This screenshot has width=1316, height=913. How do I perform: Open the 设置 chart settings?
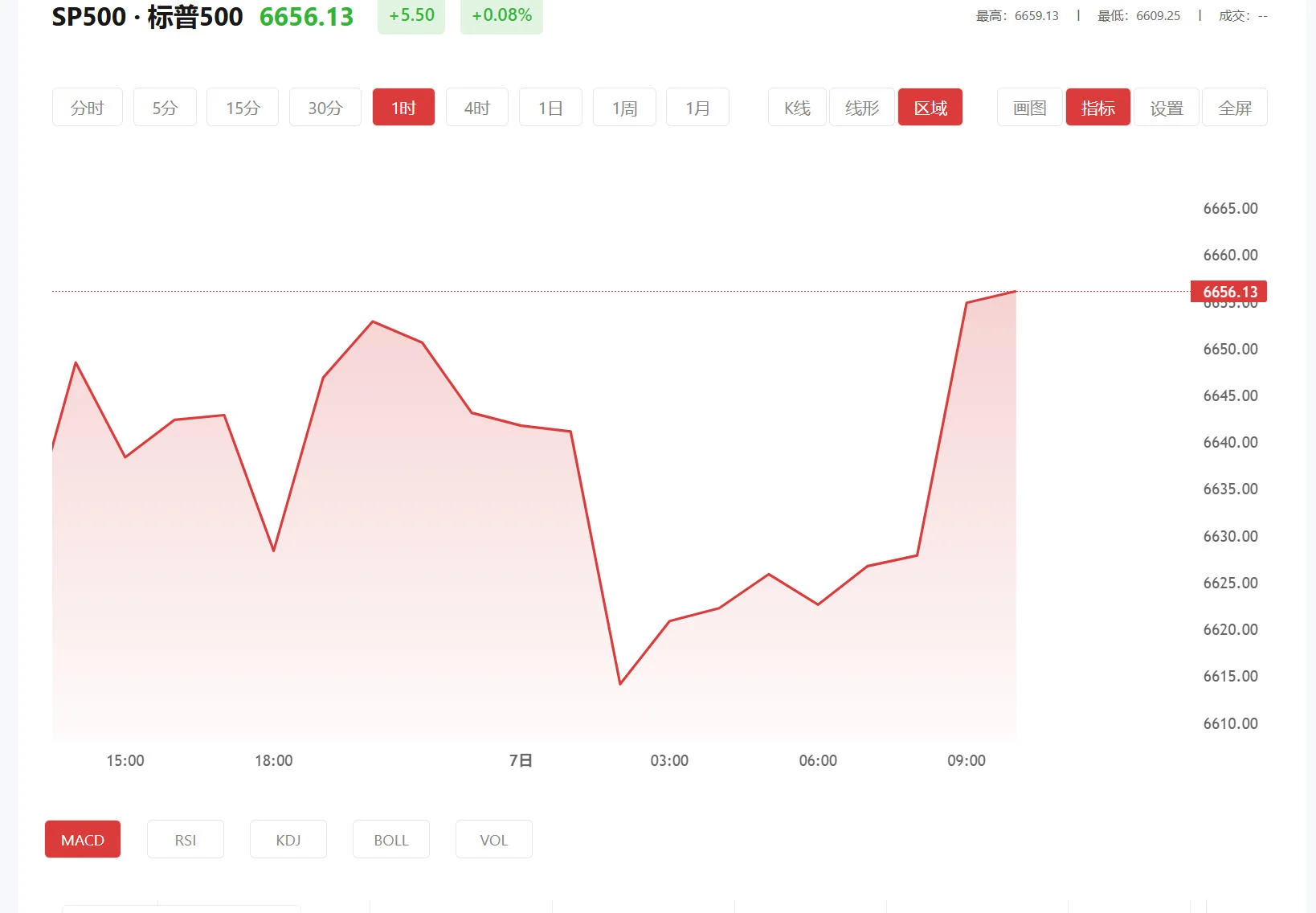point(1166,107)
